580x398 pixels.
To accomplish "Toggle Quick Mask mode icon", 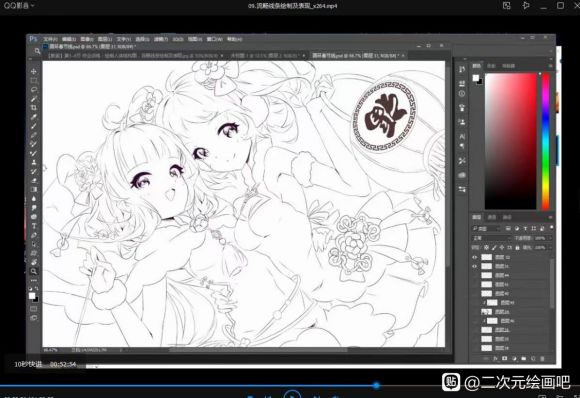I will 34,309.
